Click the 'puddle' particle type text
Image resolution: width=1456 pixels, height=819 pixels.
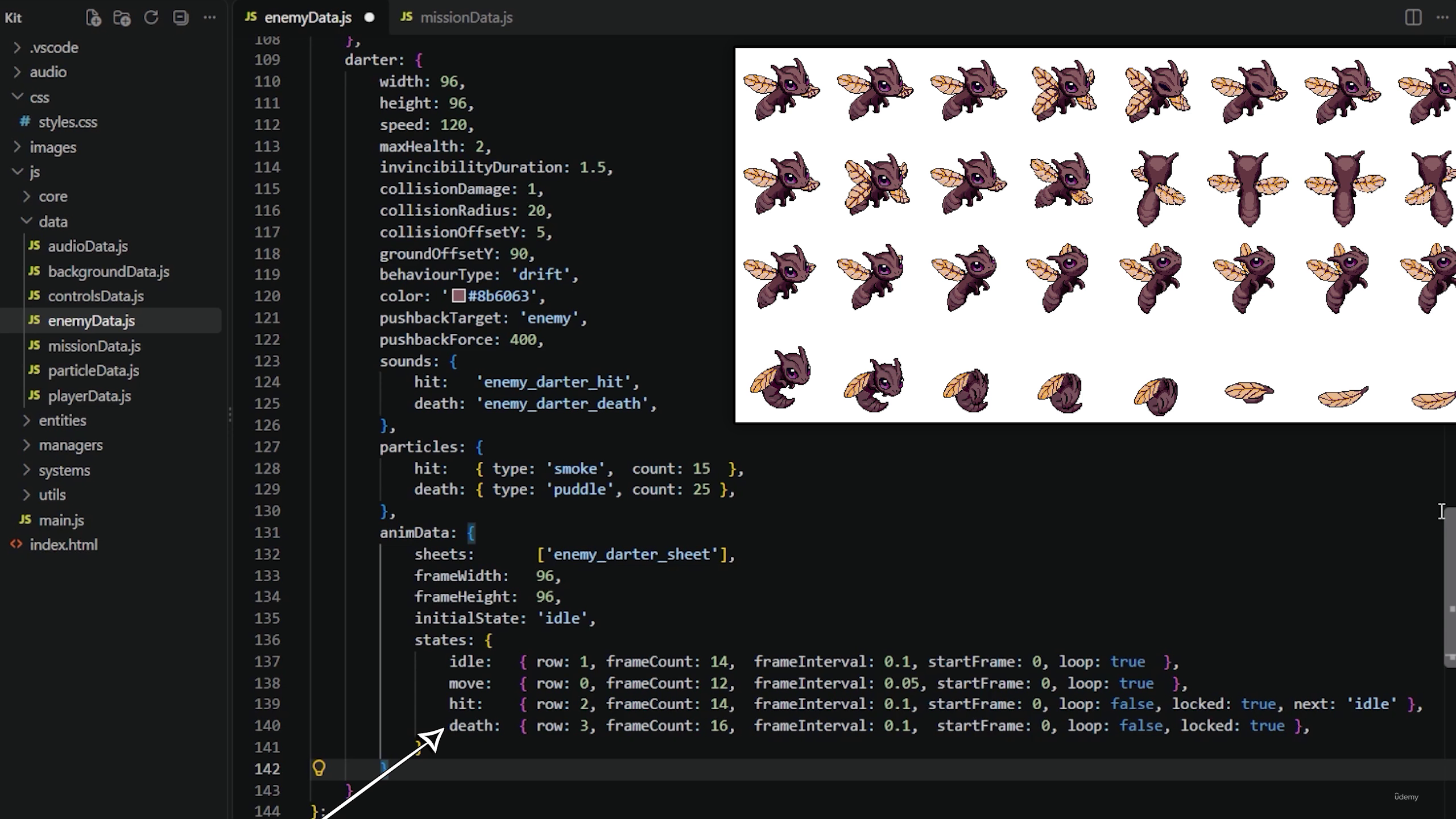(579, 490)
